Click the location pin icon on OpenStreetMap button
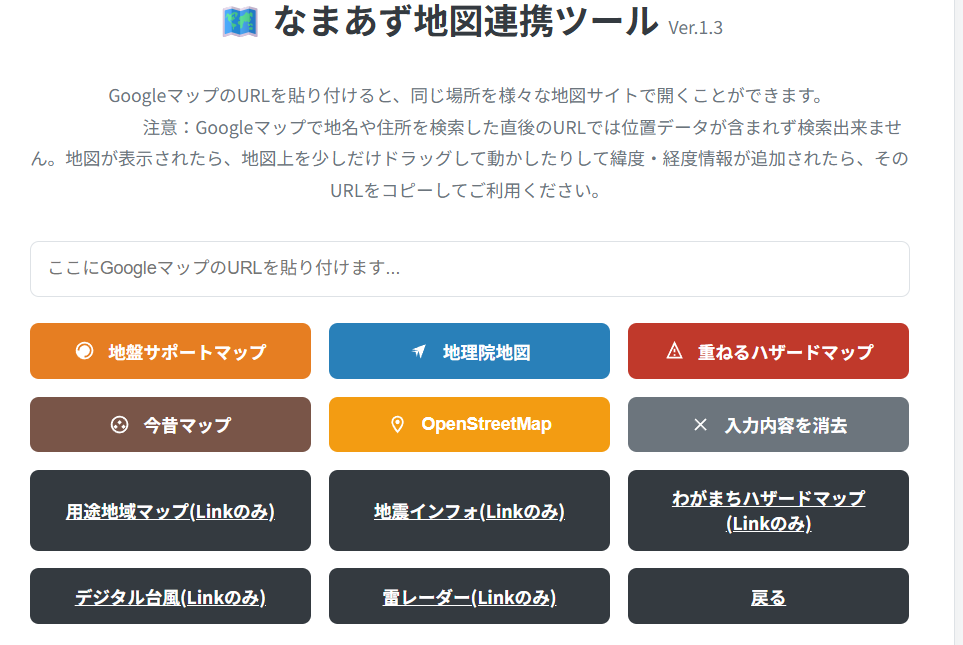The image size is (963, 645). pyautogui.click(x=397, y=425)
